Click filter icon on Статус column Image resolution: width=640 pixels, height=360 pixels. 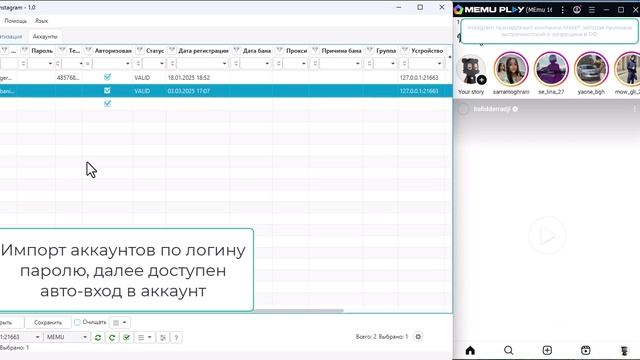coord(140,51)
